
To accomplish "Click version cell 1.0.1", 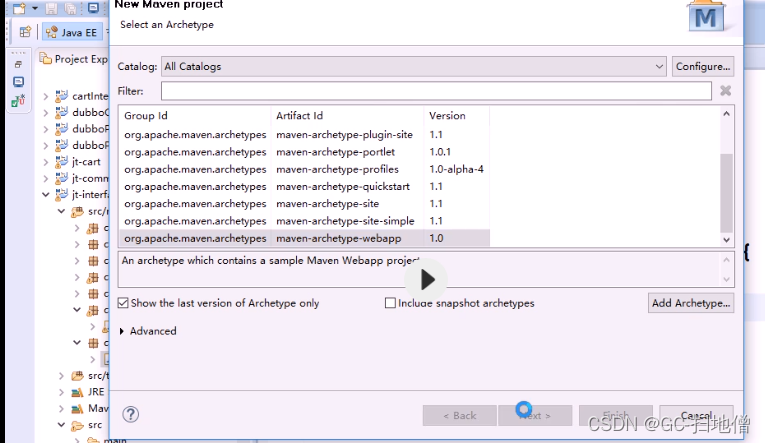I will click(x=440, y=152).
